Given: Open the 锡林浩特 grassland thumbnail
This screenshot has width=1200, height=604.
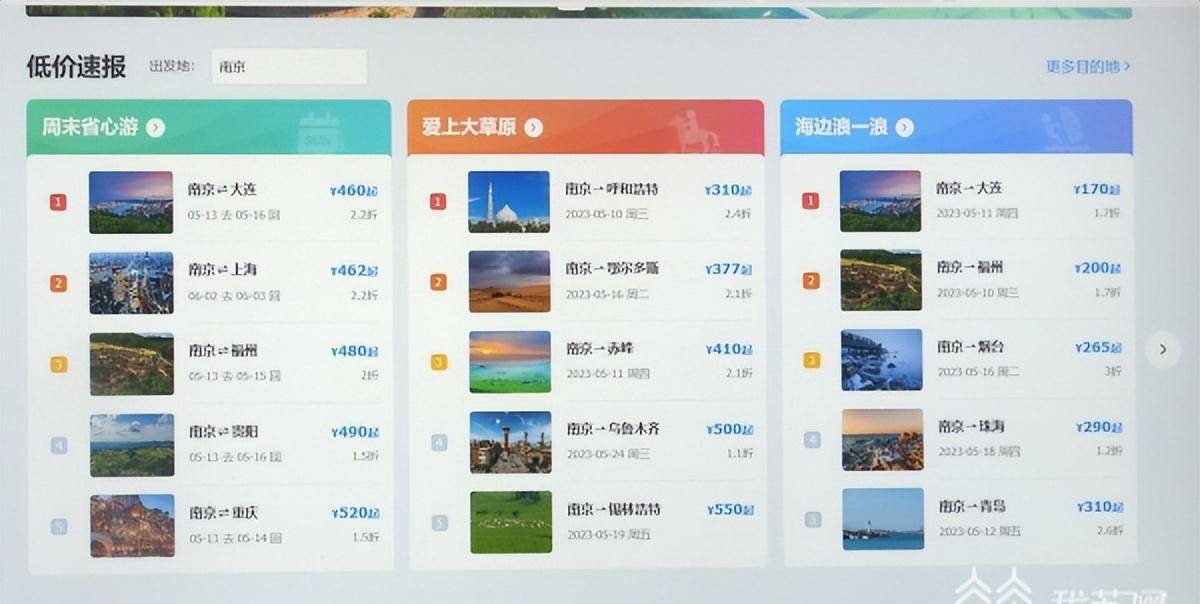Looking at the screenshot, I should pyautogui.click(x=511, y=522).
